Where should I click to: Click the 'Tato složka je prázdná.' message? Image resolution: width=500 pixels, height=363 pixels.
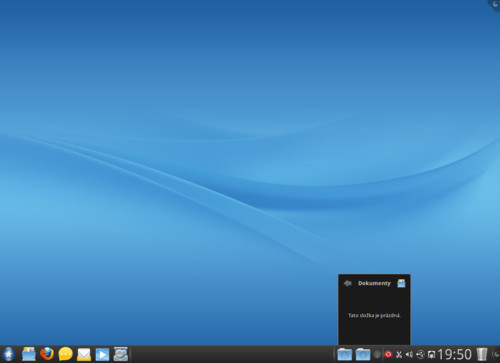pyautogui.click(x=374, y=315)
